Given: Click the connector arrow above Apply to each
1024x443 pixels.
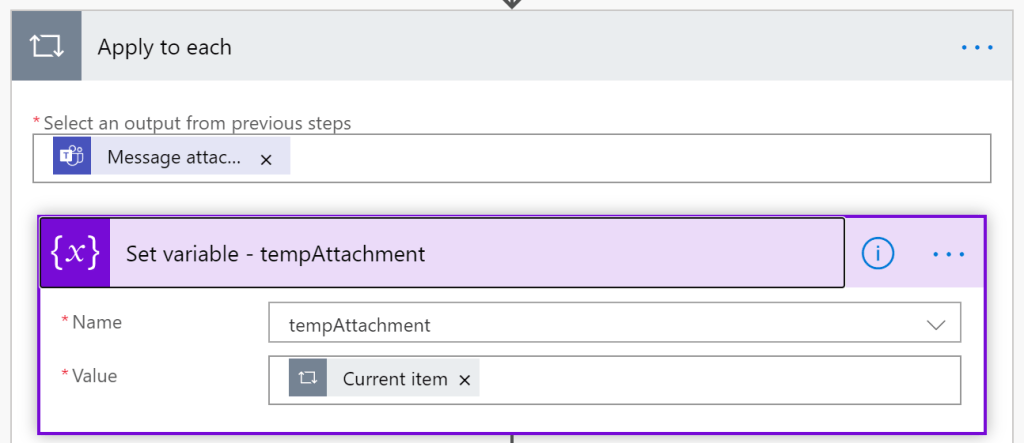Looking at the screenshot, I should (x=512, y=4).
